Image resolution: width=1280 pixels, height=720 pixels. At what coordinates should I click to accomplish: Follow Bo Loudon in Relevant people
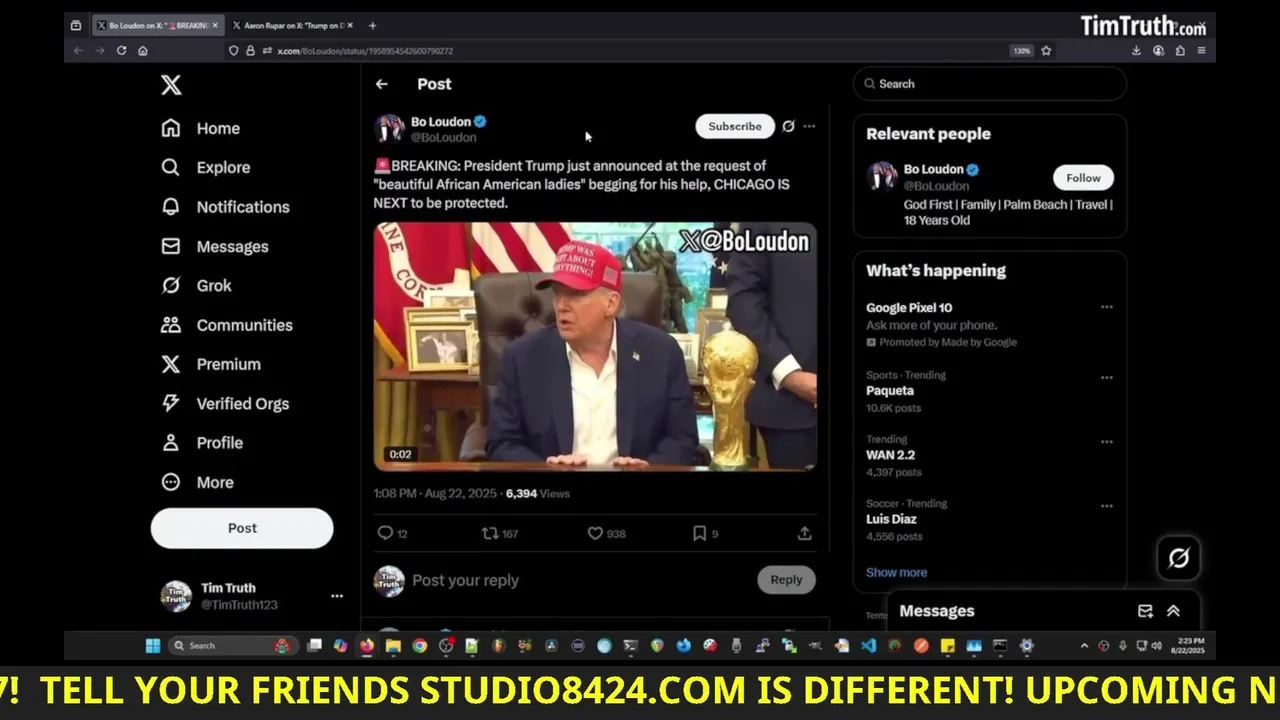[1083, 178]
